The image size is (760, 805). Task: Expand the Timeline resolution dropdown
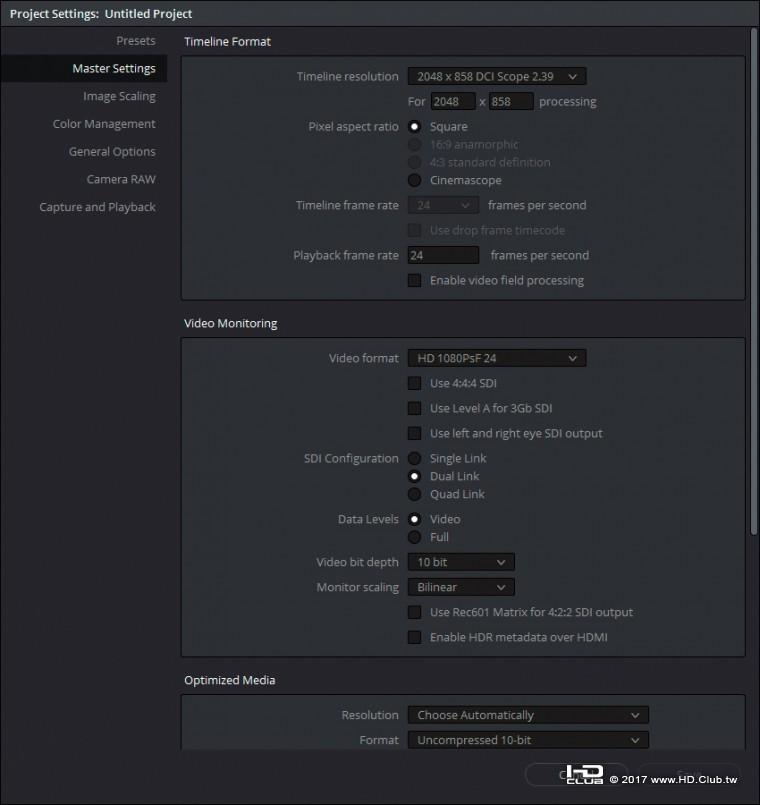click(x=496, y=76)
